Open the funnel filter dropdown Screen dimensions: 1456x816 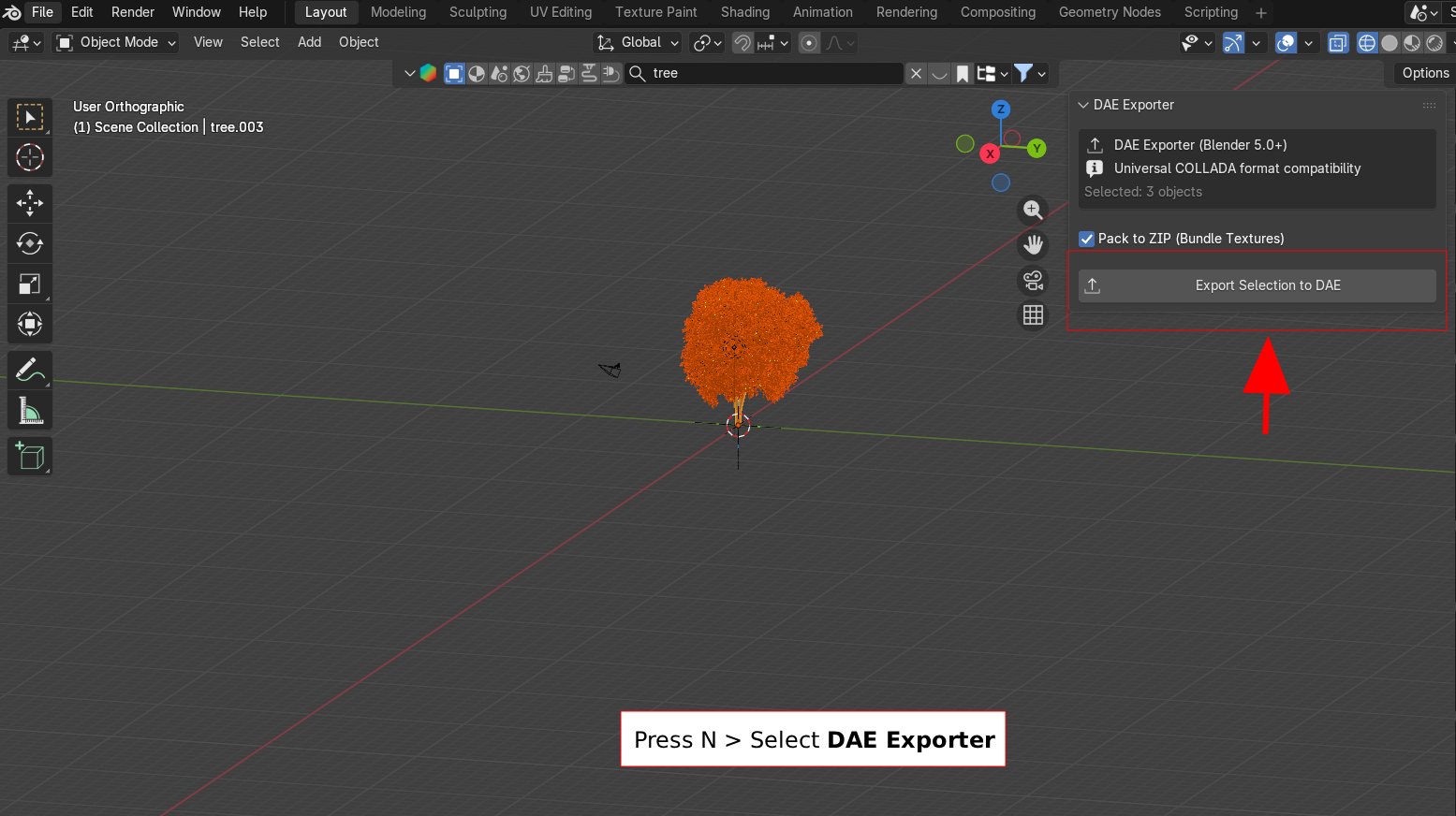coord(1029,73)
